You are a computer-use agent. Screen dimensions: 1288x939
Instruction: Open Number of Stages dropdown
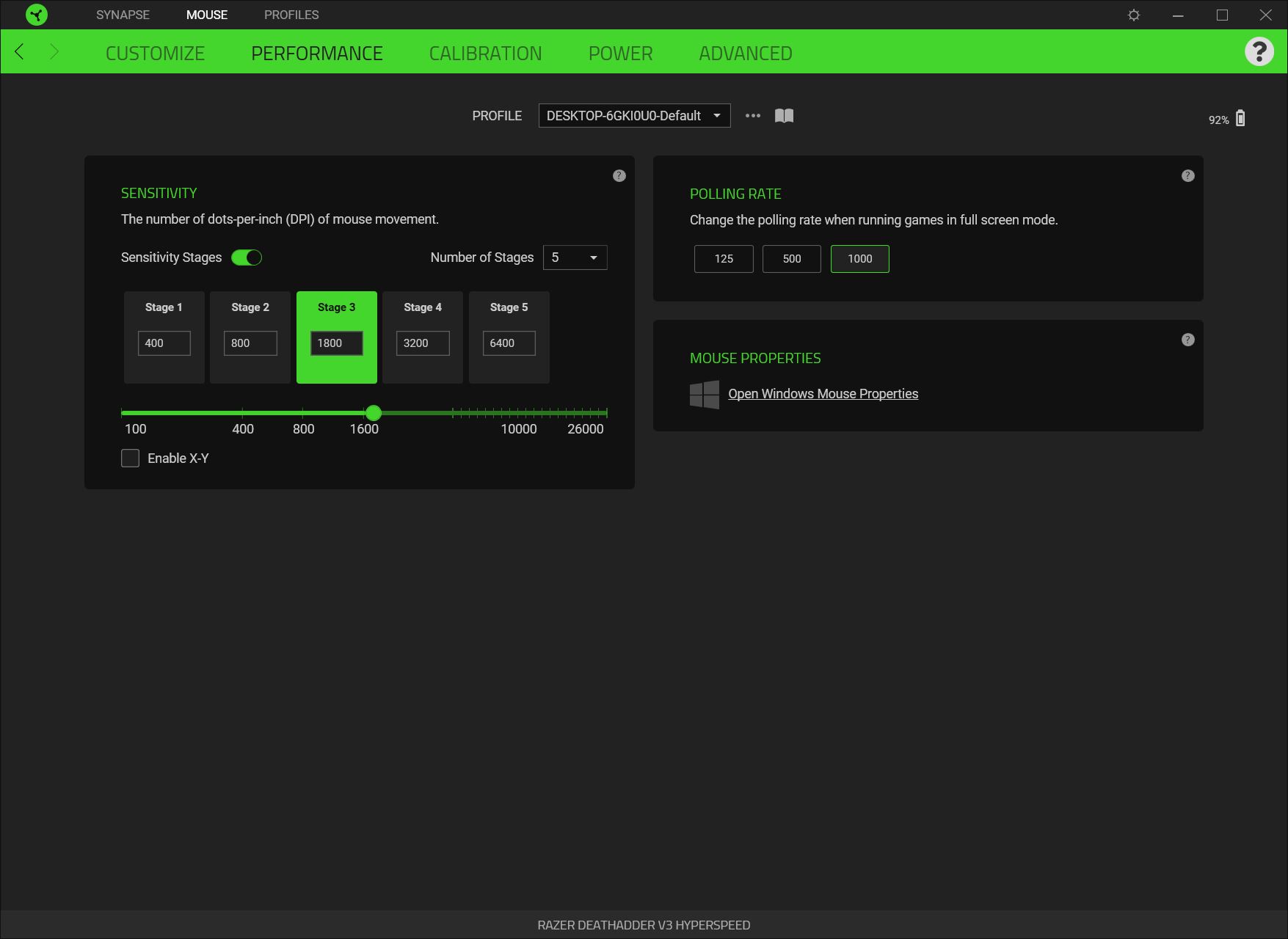tap(575, 257)
